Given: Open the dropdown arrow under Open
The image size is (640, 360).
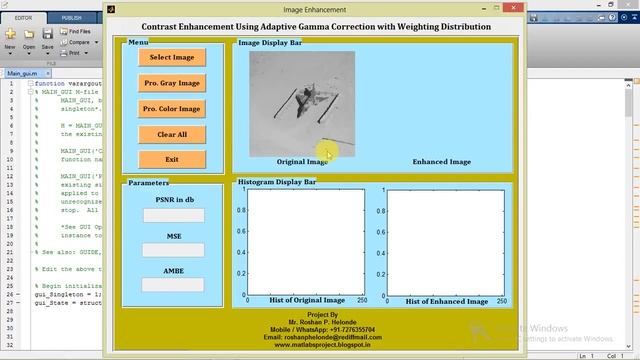Looking at the screenshot, I should [x=29, y=53].
